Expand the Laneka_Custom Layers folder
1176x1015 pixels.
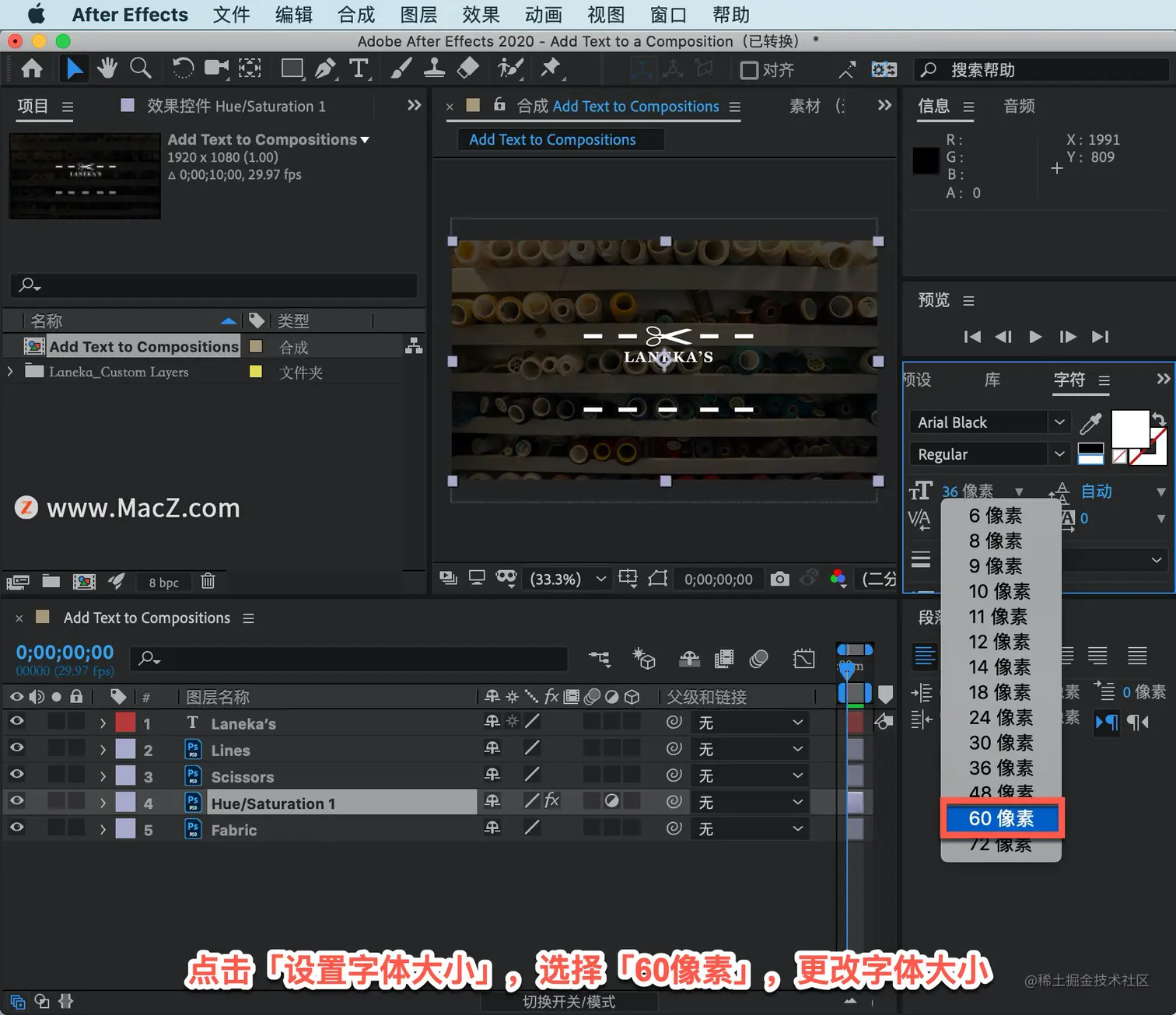click(10, 372)
